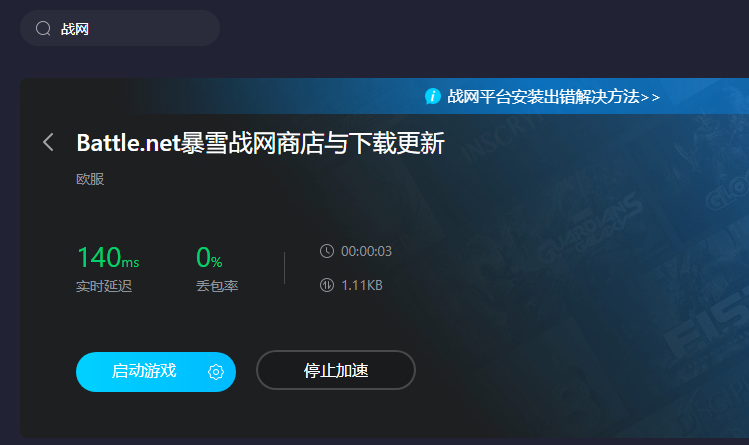
Task: Click the blue info icon in banner
Action: [433, 96]
